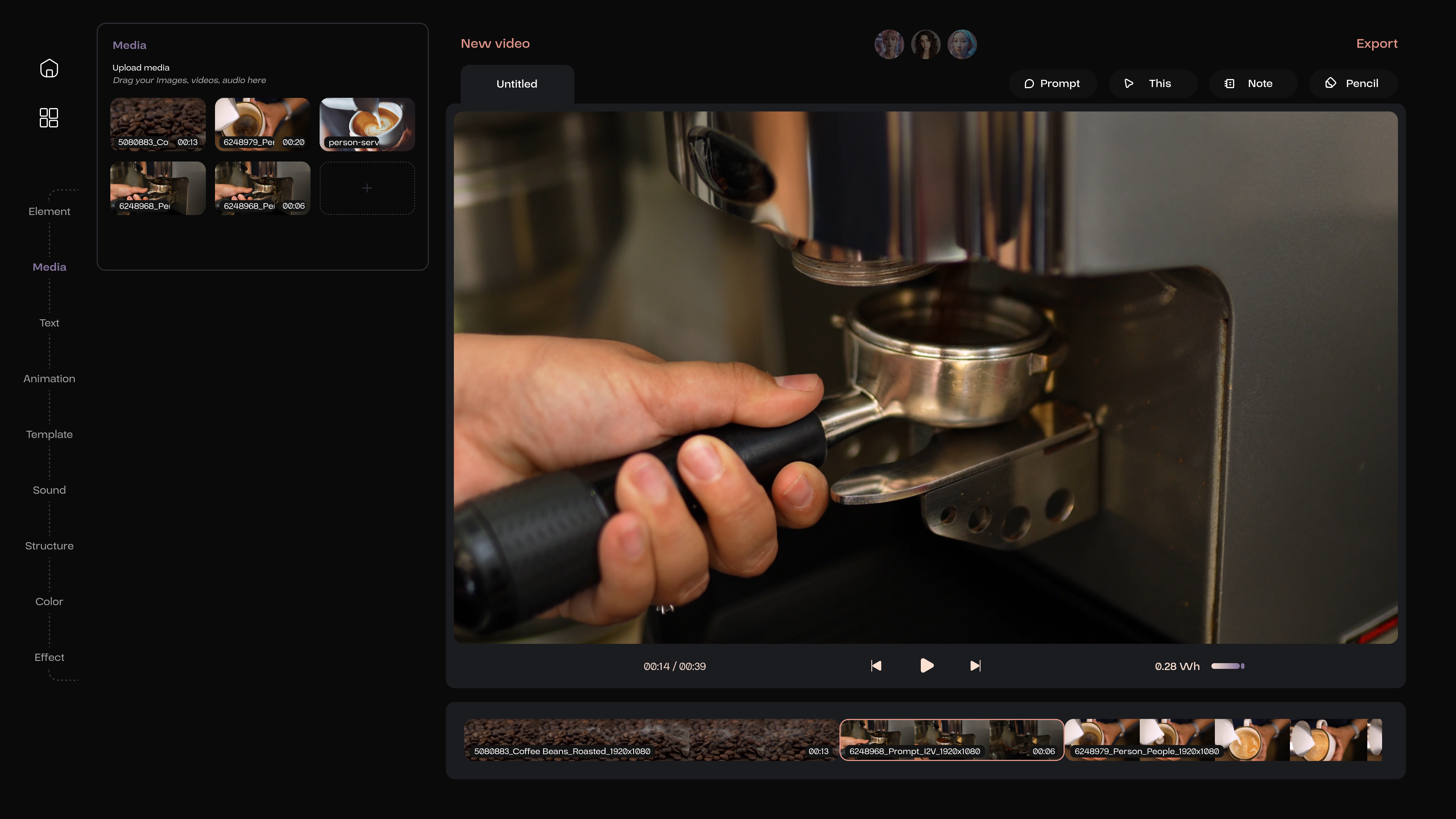Adjust the Wh slider
This screenshot has width=1456, height=819.
(1228, 666)
